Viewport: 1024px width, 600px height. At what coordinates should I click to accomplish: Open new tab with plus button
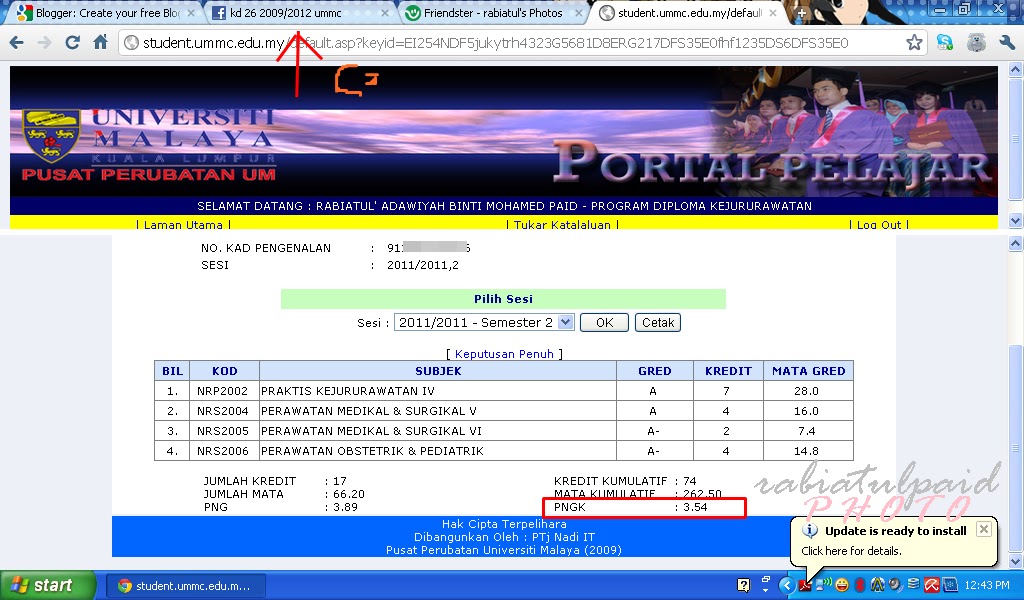coord(801,12)
